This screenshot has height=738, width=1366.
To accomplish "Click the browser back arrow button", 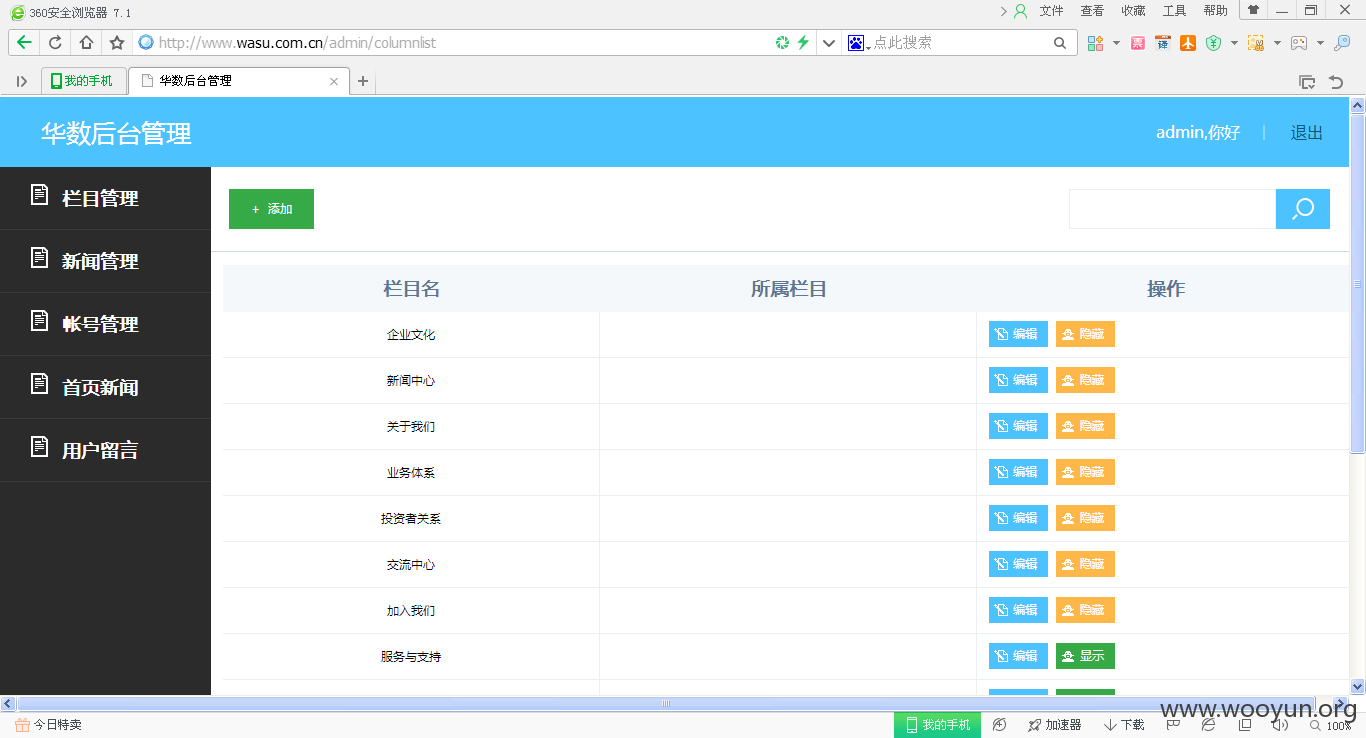I will coord(24,43).
